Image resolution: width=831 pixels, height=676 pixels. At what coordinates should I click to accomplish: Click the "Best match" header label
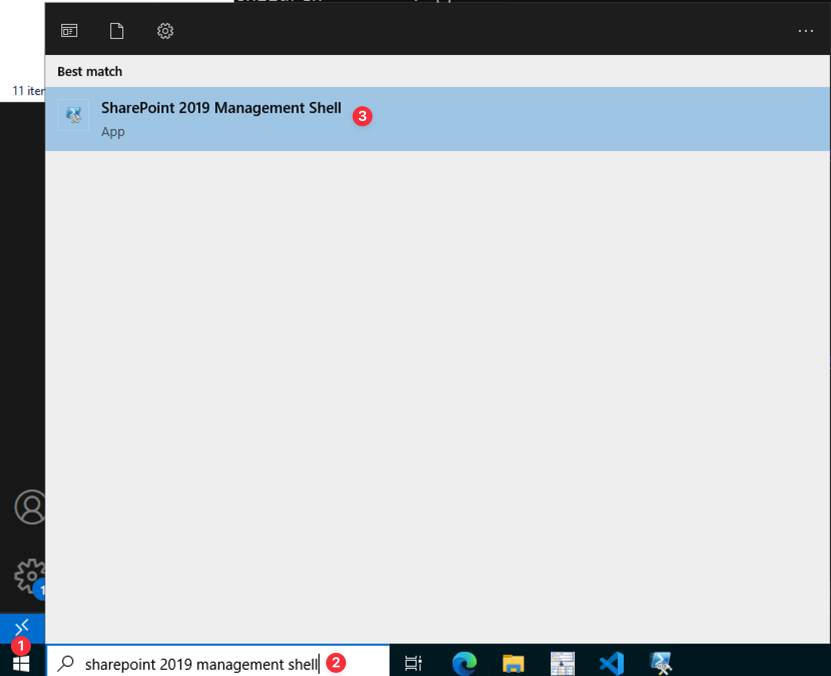pyautogui.click(x=90, y=72)
